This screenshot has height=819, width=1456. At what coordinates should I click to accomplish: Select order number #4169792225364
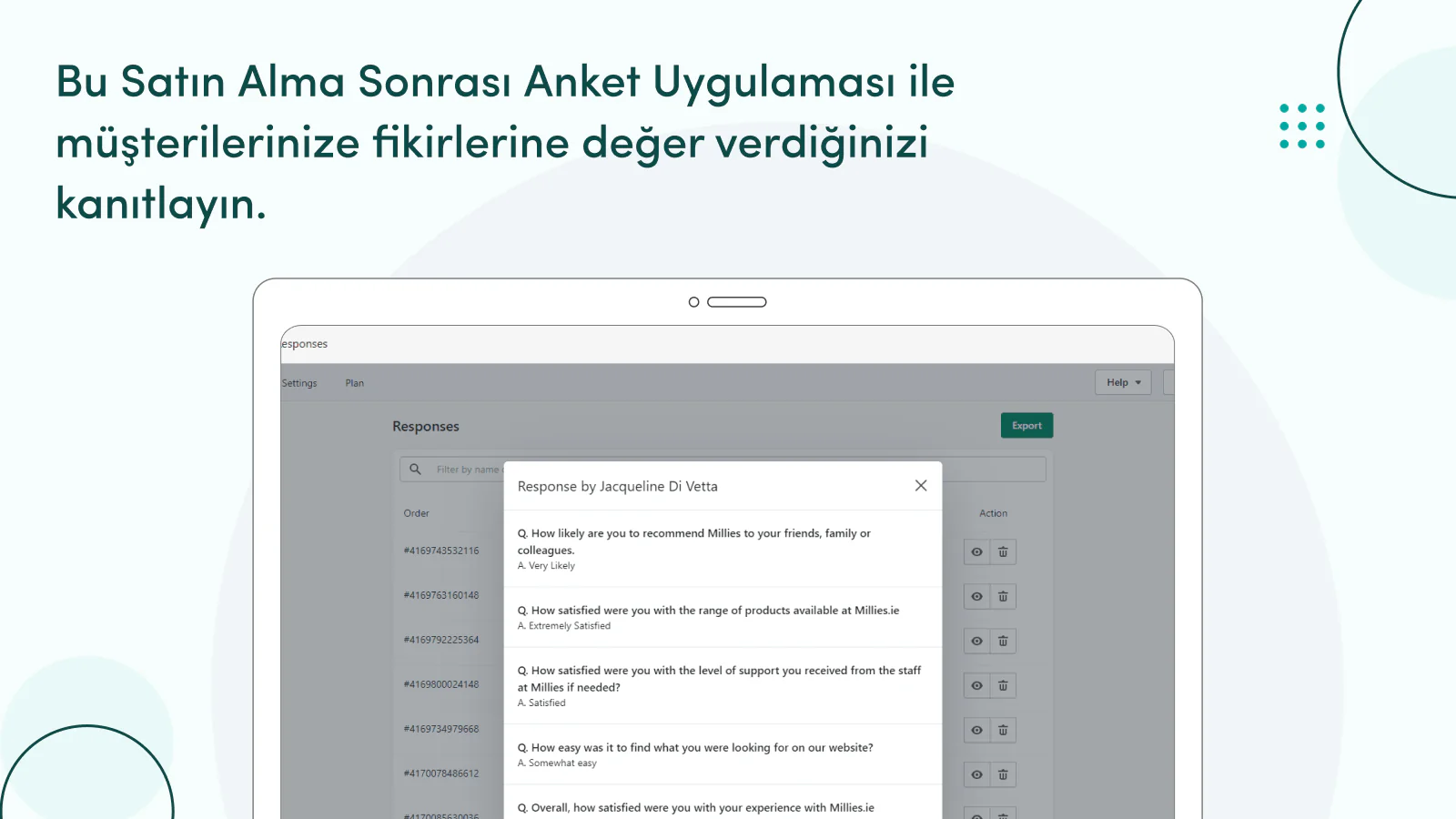(x=441, y=640)
